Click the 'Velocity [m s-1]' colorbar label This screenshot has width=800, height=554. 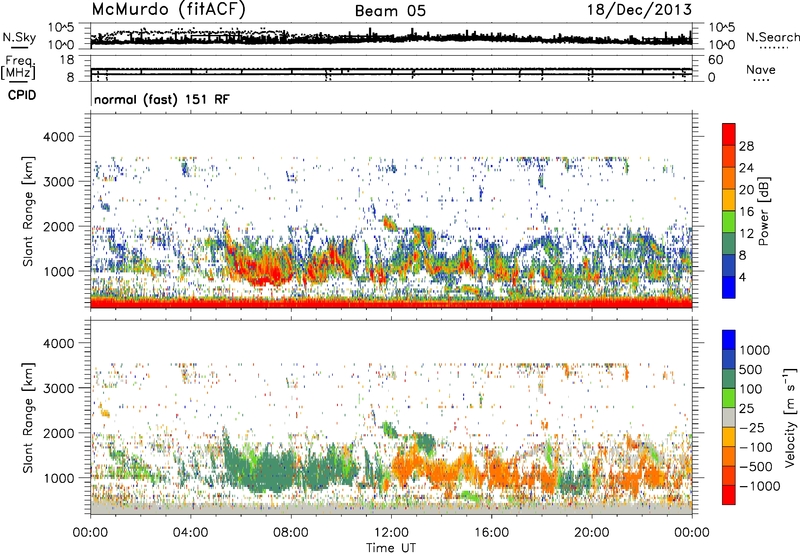(x=790, y=417)
